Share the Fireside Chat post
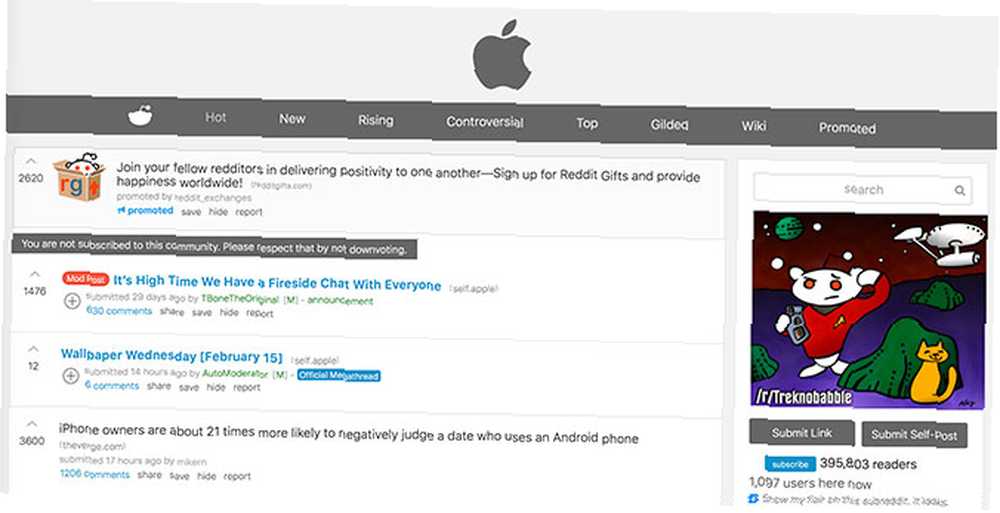The width and height of the screenshot is (1000, 513). [172, 312]
